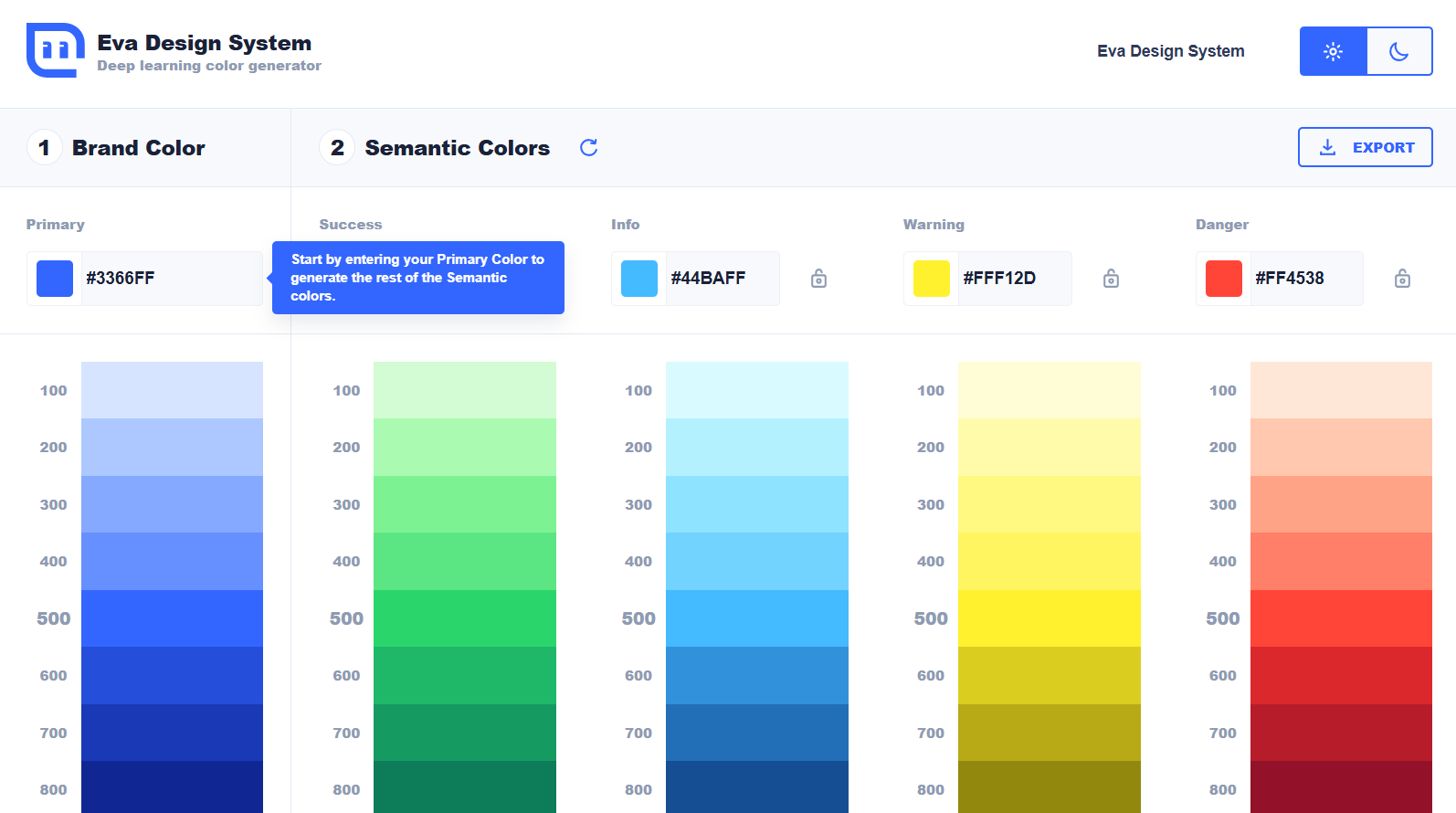Screen dimensions: 1456x813
Task: Regenerate semantic colors with refresh icon
Action: [x=589, y=148]
